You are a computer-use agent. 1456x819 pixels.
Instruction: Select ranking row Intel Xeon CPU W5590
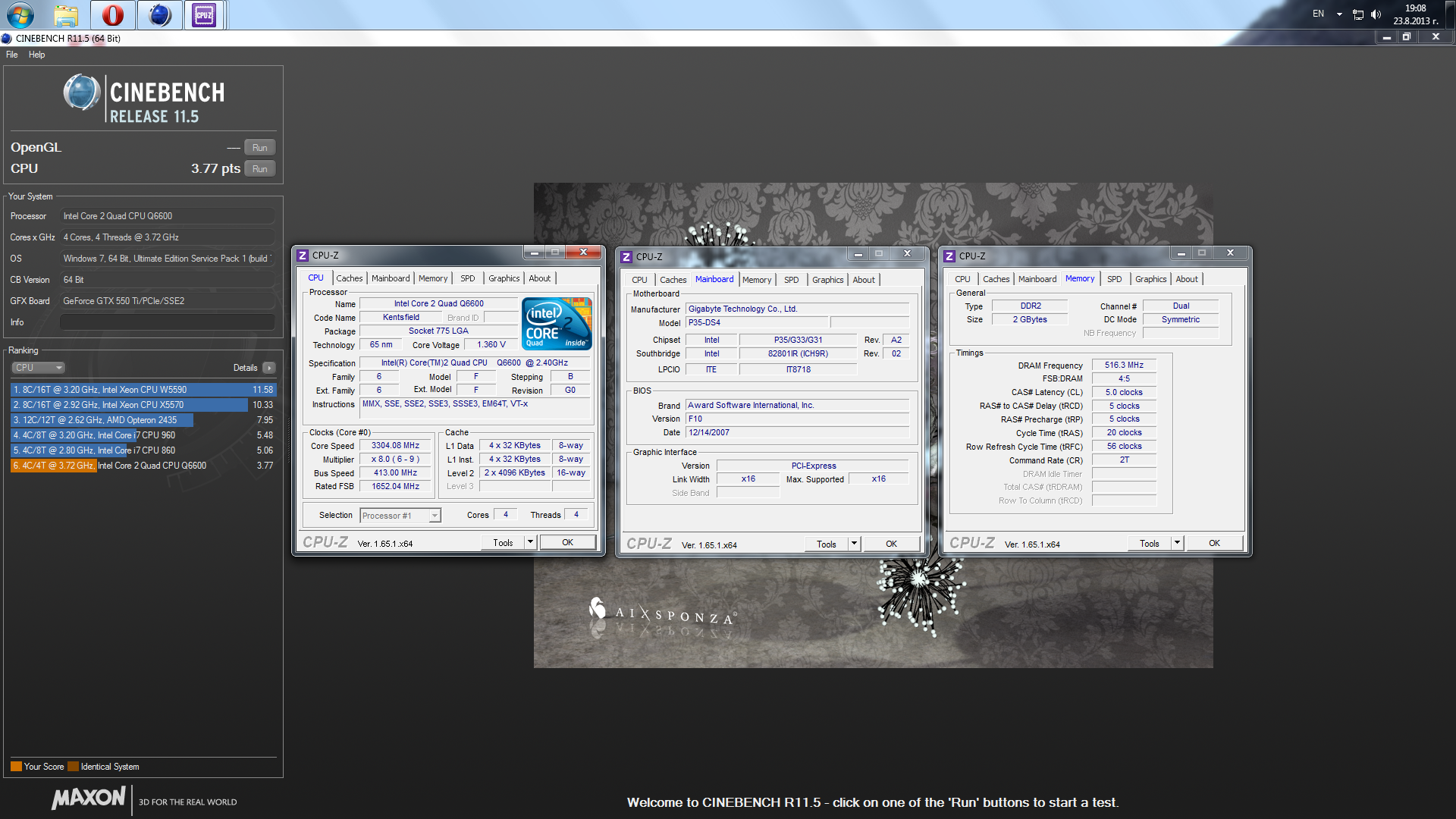(x=143, y=390)
